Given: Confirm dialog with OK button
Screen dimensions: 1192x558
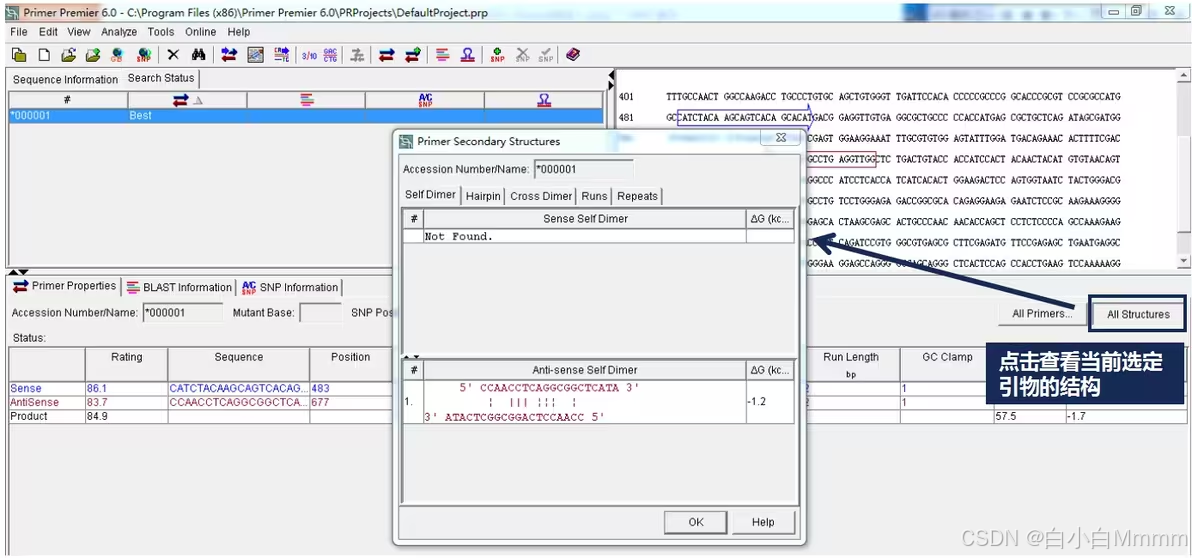Looking at the screenshot, I should coord(696,522).
